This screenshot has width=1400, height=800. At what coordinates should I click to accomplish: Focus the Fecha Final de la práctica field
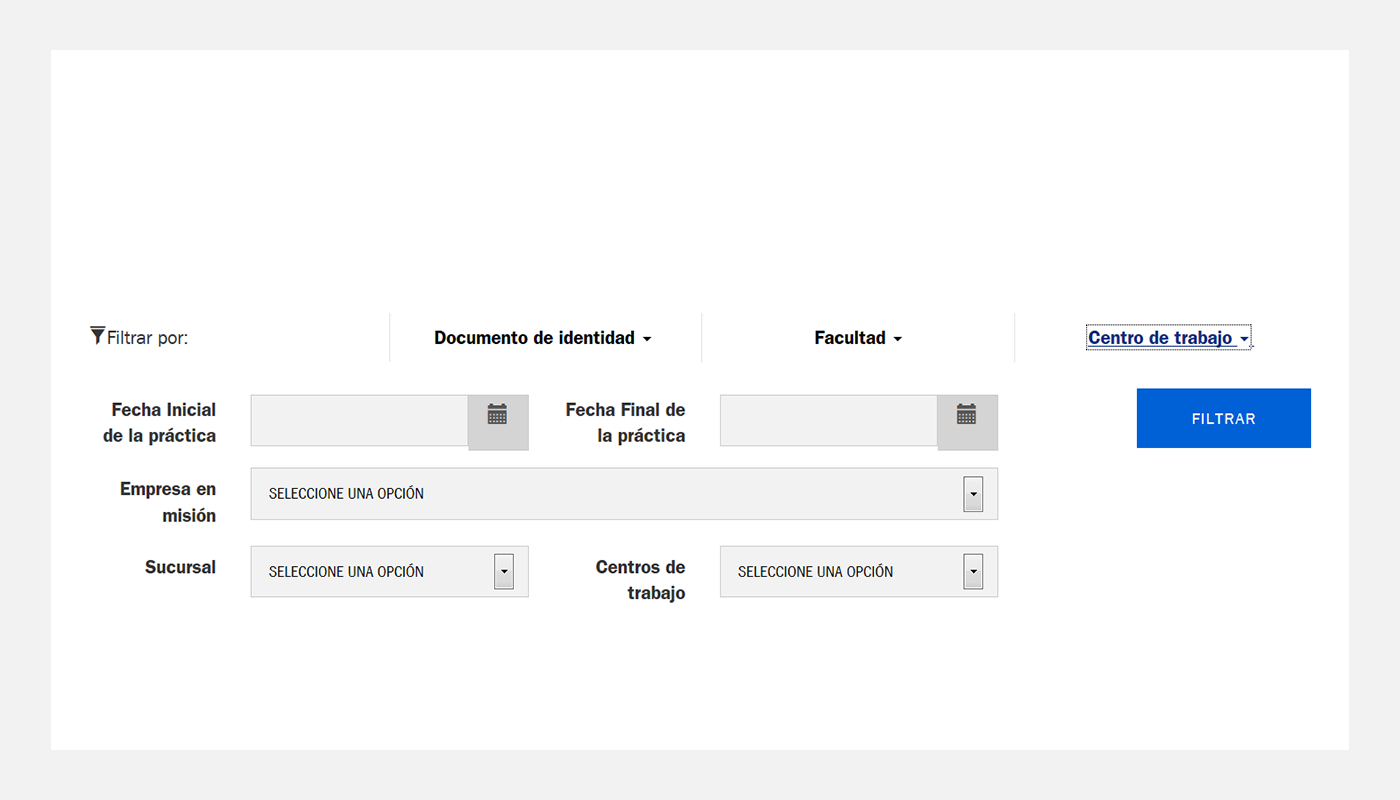pyautogui.click(x=829, y=421)
